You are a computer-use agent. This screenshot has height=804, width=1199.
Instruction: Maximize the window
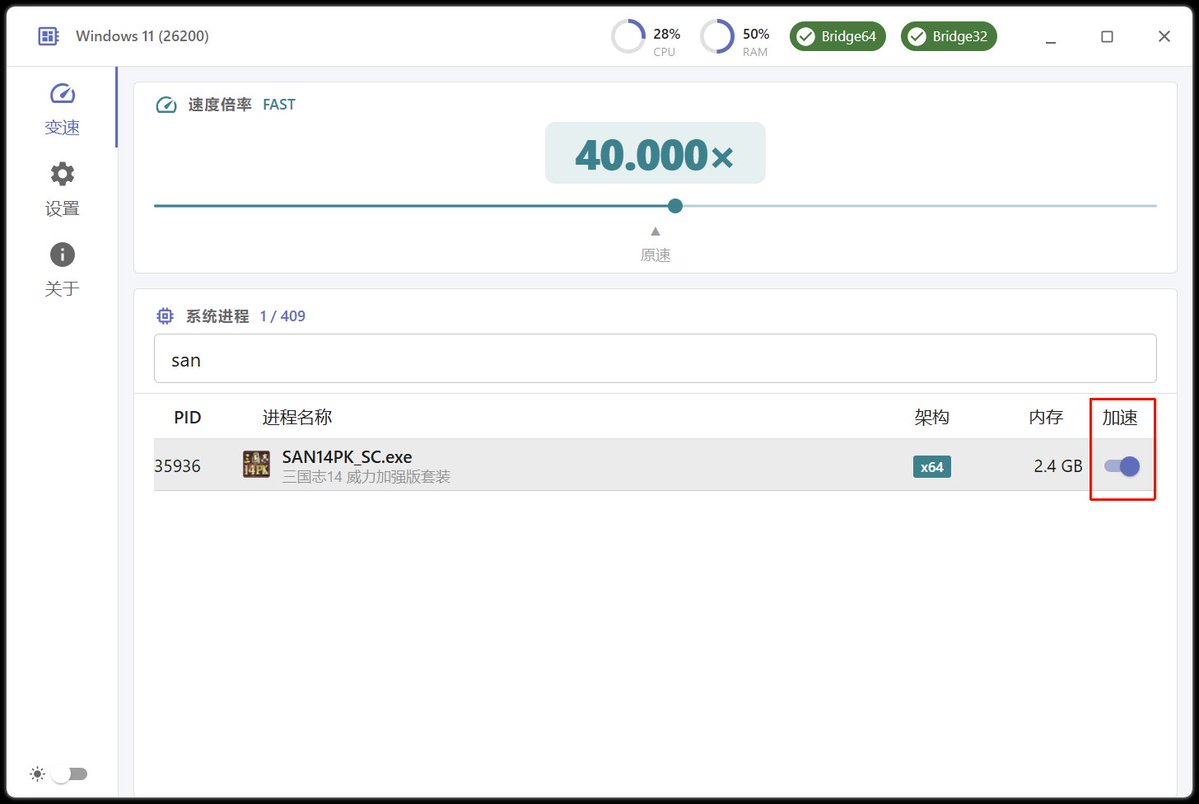coord(1106,36)
